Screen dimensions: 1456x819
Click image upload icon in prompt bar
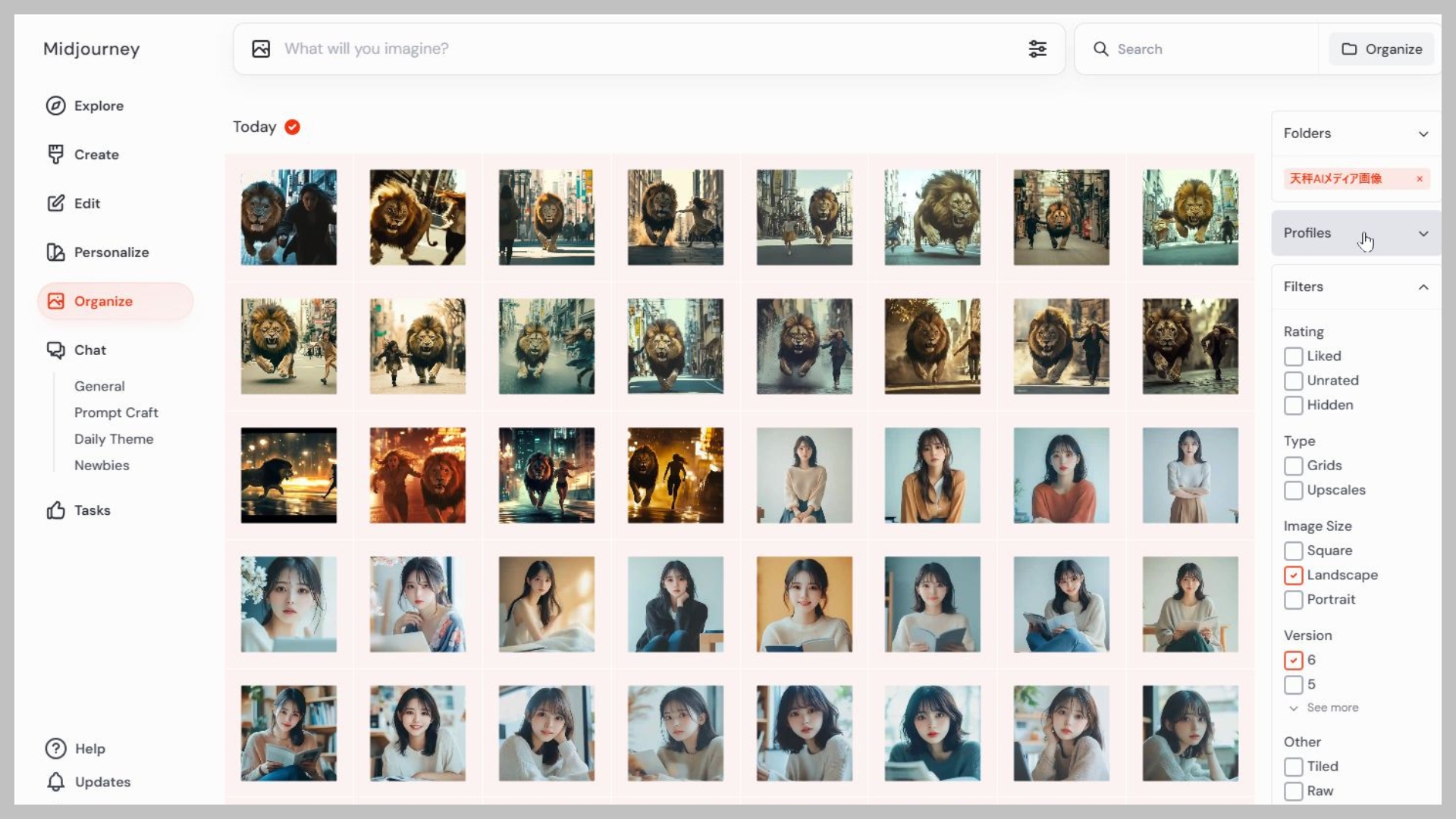click(x=261, y=49)
